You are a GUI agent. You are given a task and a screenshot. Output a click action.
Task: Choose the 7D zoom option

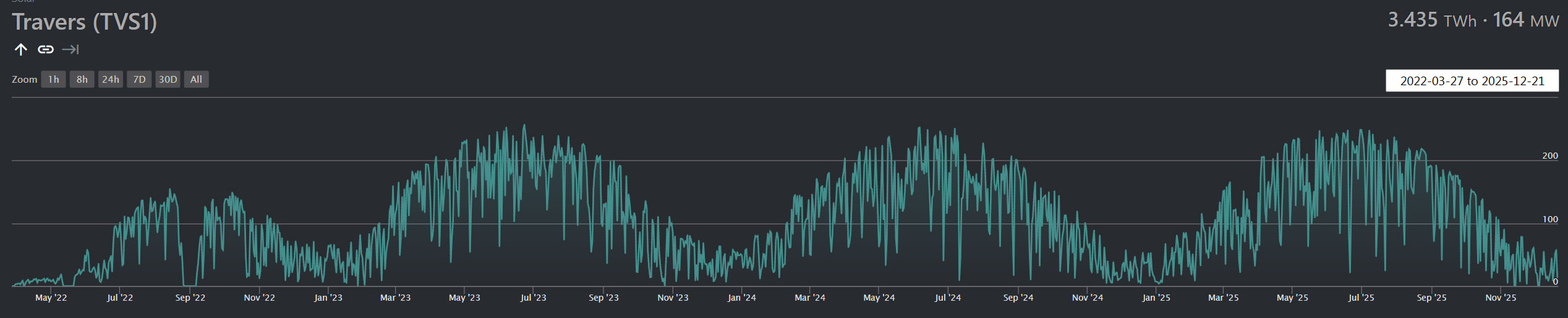click(x=139, y=80)
